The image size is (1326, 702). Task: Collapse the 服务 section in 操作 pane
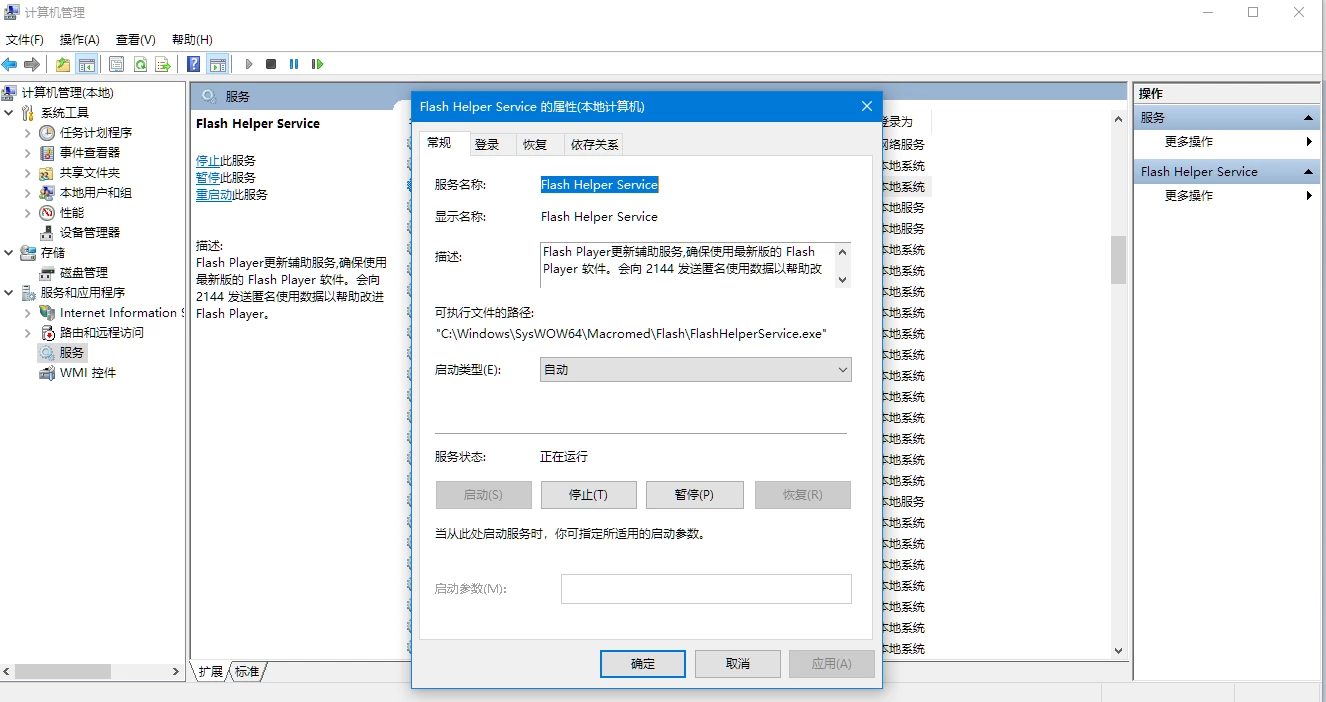coord(1308,118)
